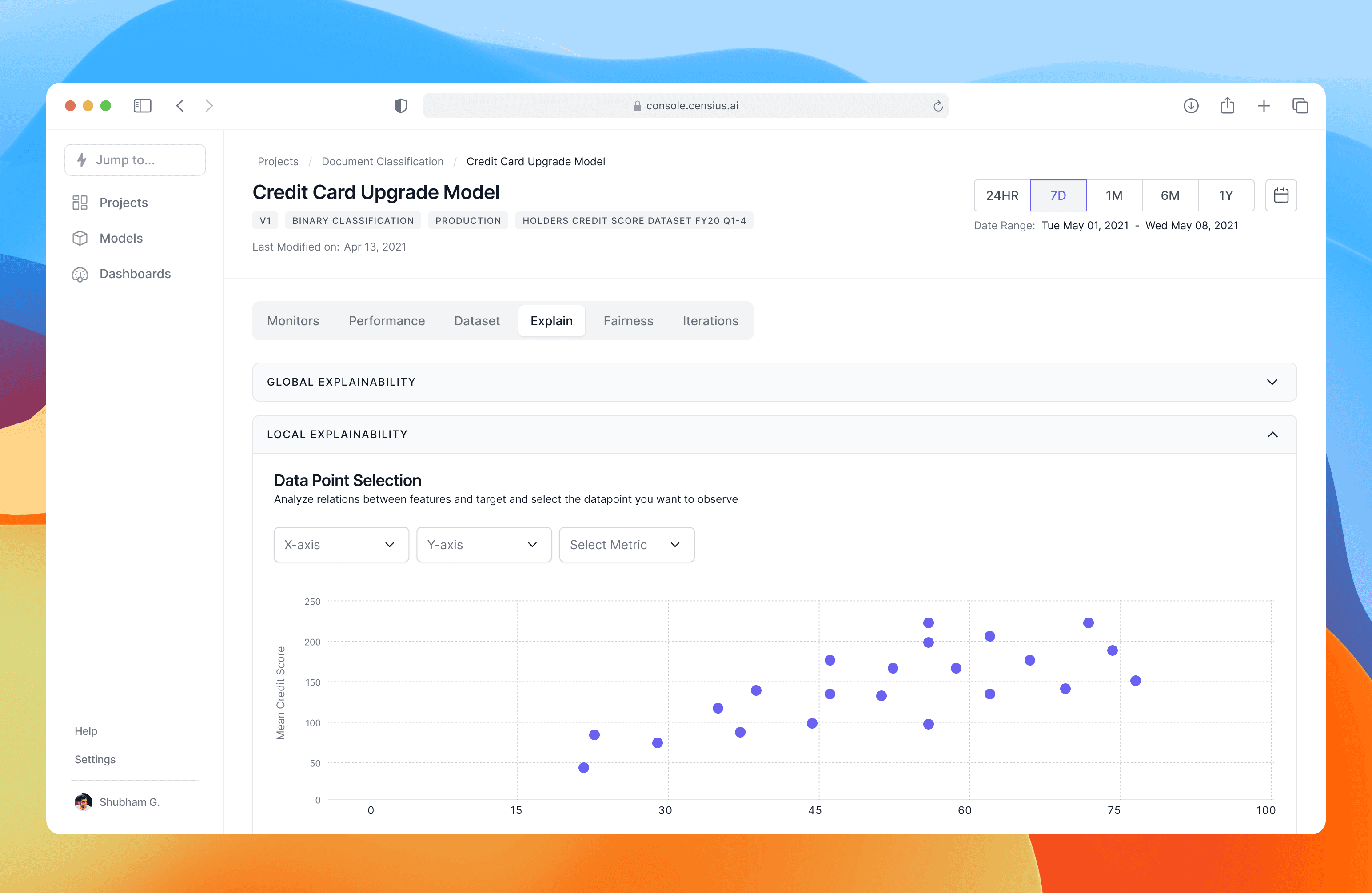Go forward with the browser forward arrow
The image size is (1372, 893).
click(x=209, y=105)
